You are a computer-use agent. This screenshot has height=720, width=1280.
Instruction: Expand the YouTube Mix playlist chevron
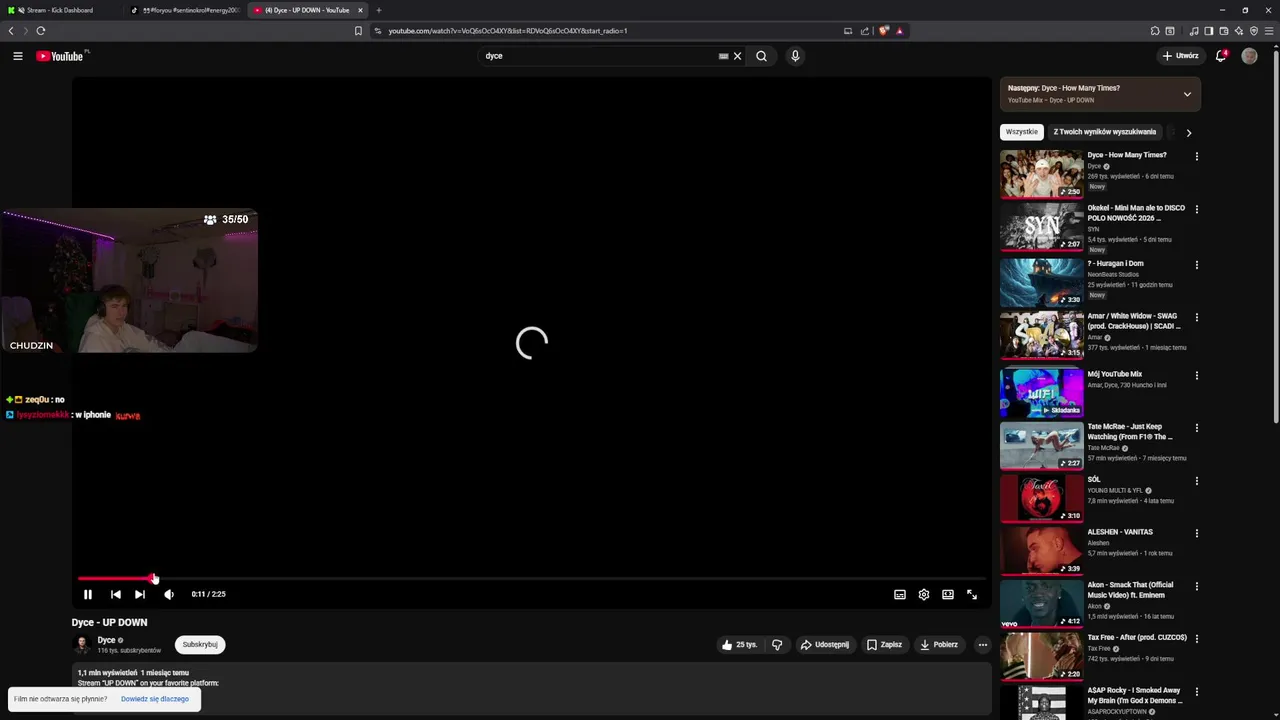pos(1187,94)
